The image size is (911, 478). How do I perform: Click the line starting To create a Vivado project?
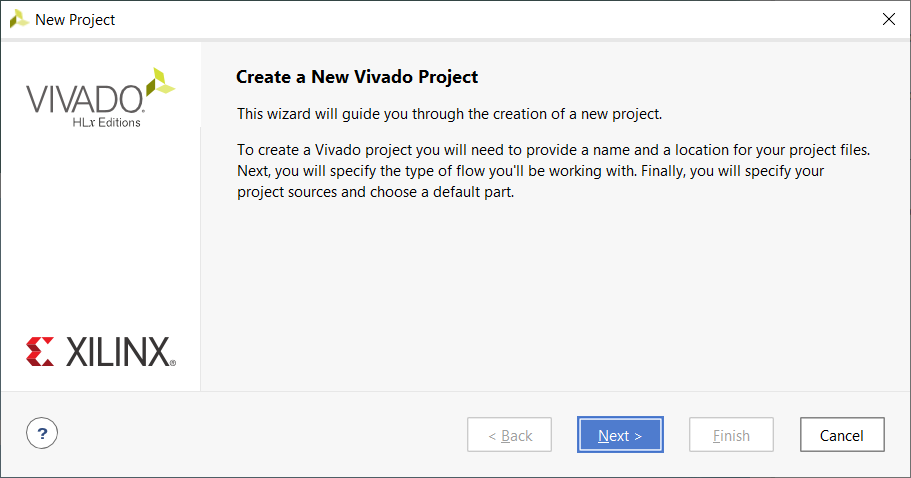pyautogui.click(x=553, y=150)
